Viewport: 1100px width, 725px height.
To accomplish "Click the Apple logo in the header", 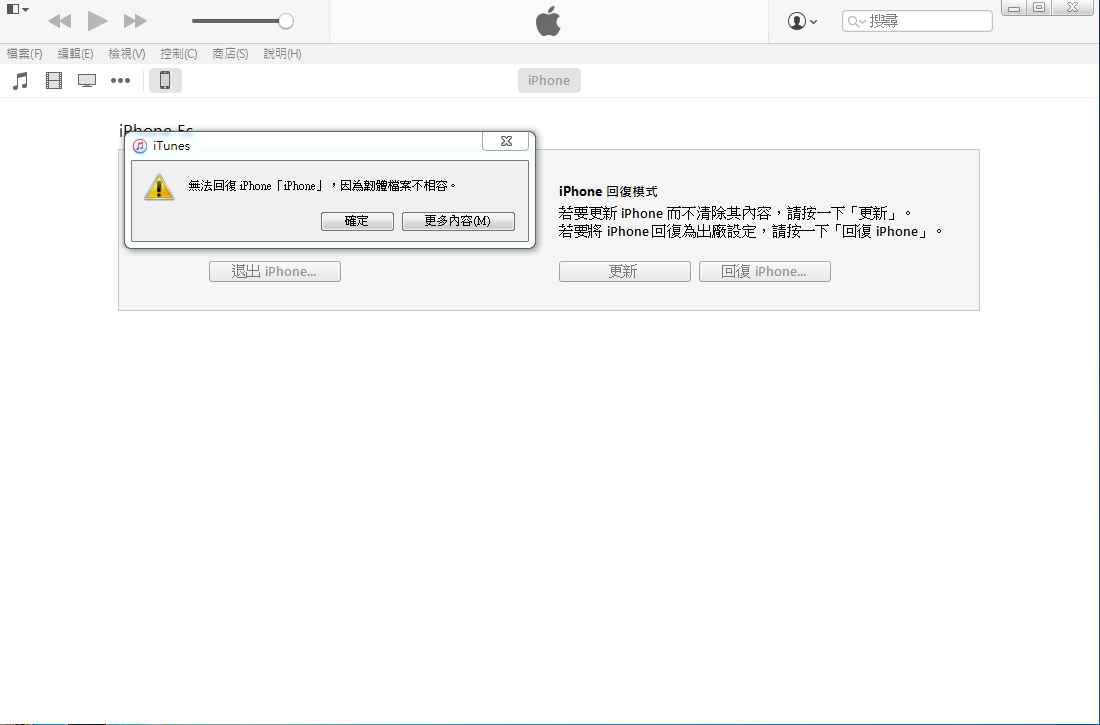I will click(x=549, y=21).
